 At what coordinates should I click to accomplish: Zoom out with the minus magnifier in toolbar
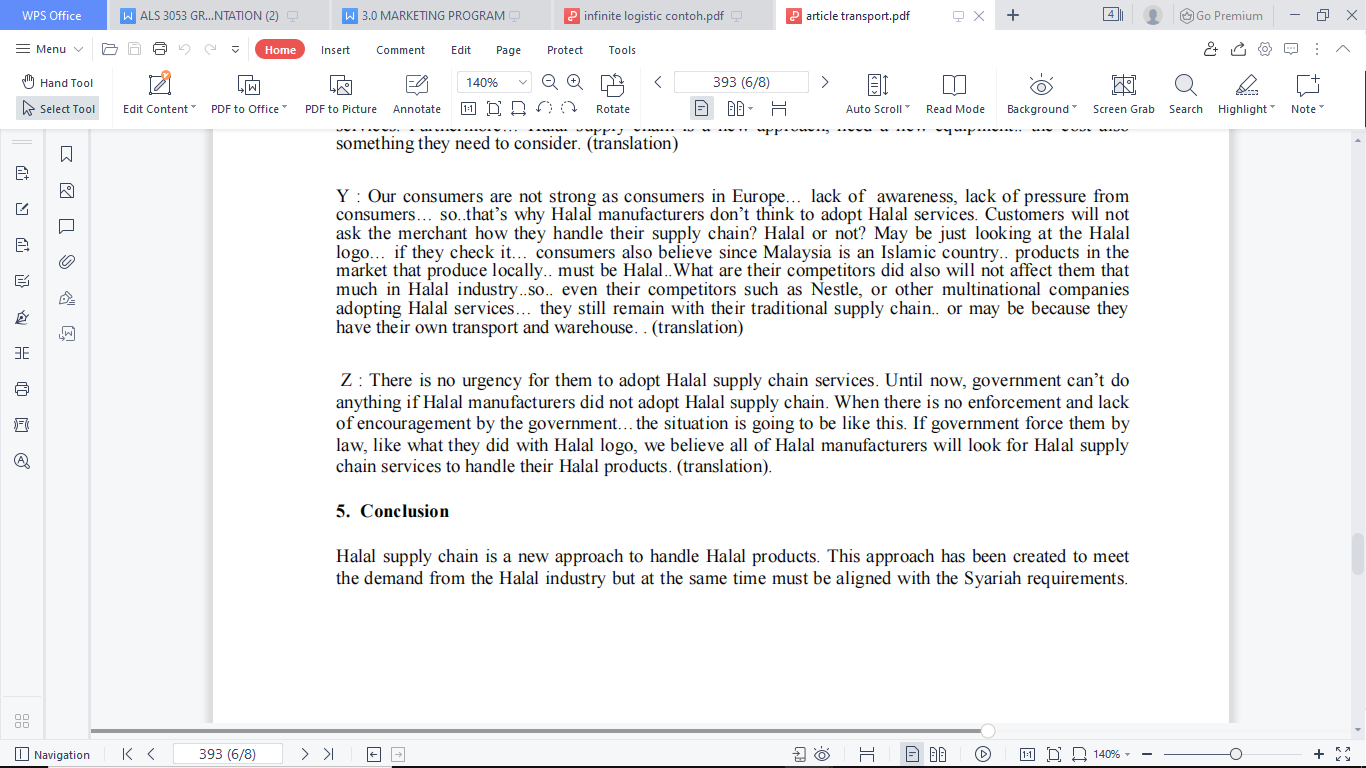pyautogui.click(x=550, y=82)
